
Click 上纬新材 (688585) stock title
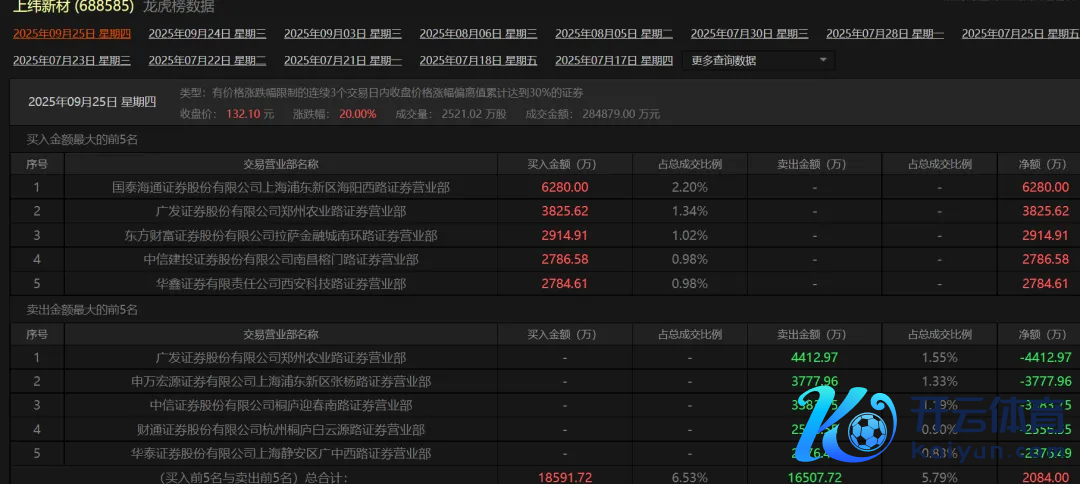point(73,7)
